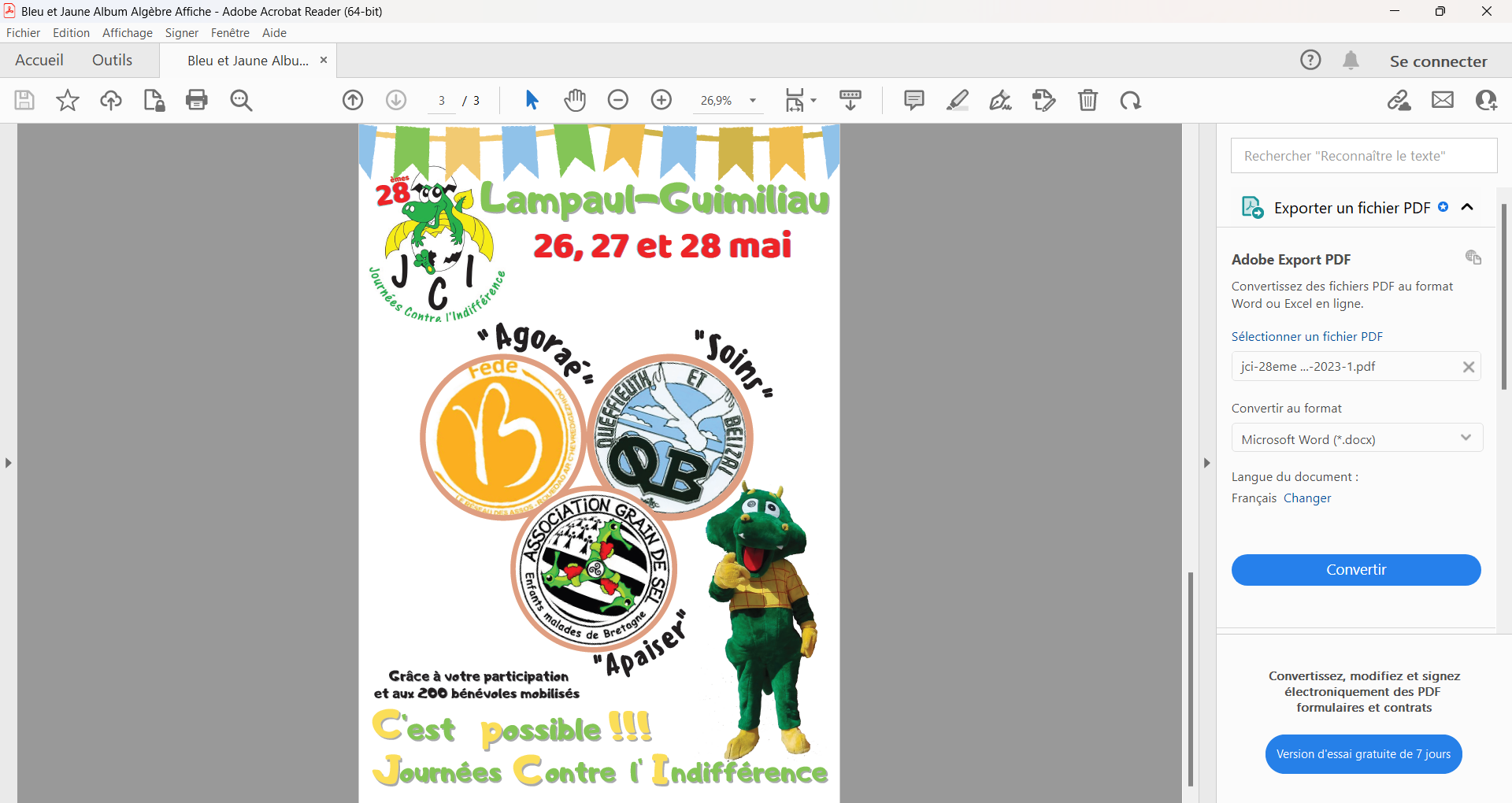Image resolution: width=1512 pixels, height=803 pixels.
Task: Open the zoom level dropdown arrow
Action: pyautogui.click(x=753, y=100)
